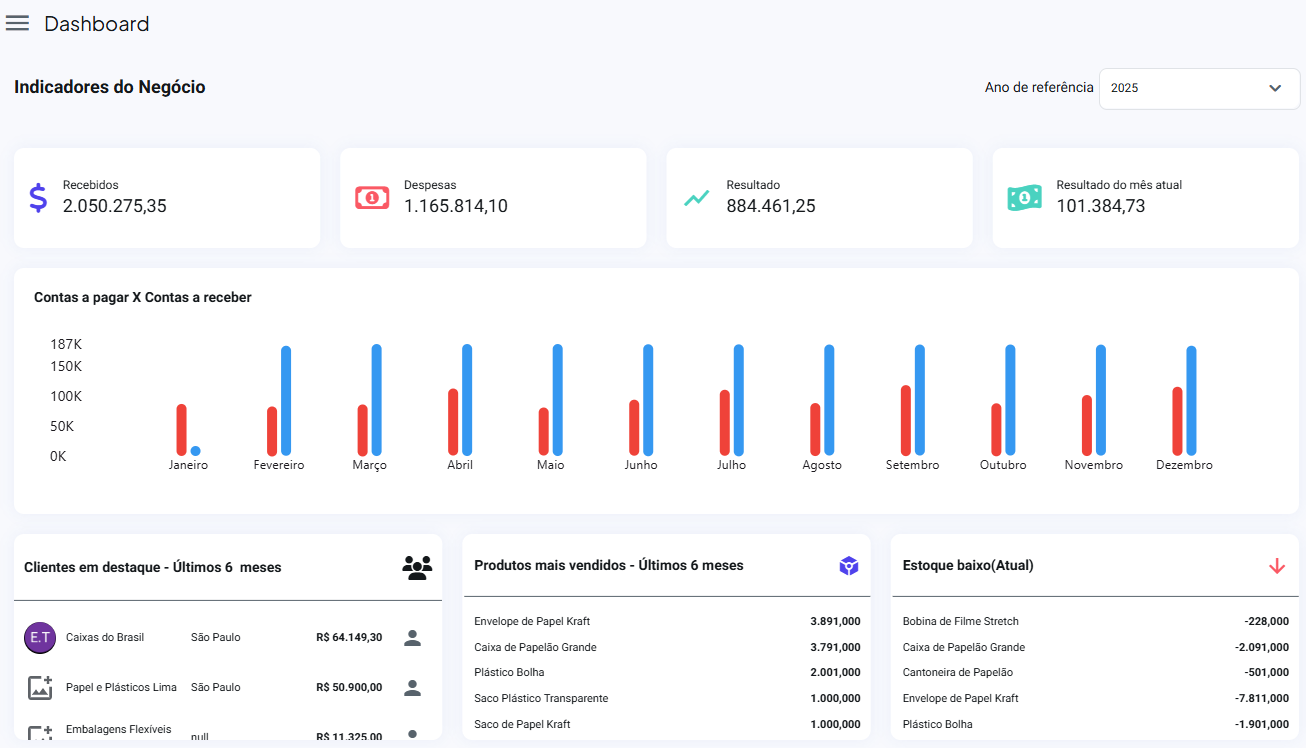Screen dimensions: 1306x748
Task: Click the green cash icon for current month
Action: (1024, 198)
